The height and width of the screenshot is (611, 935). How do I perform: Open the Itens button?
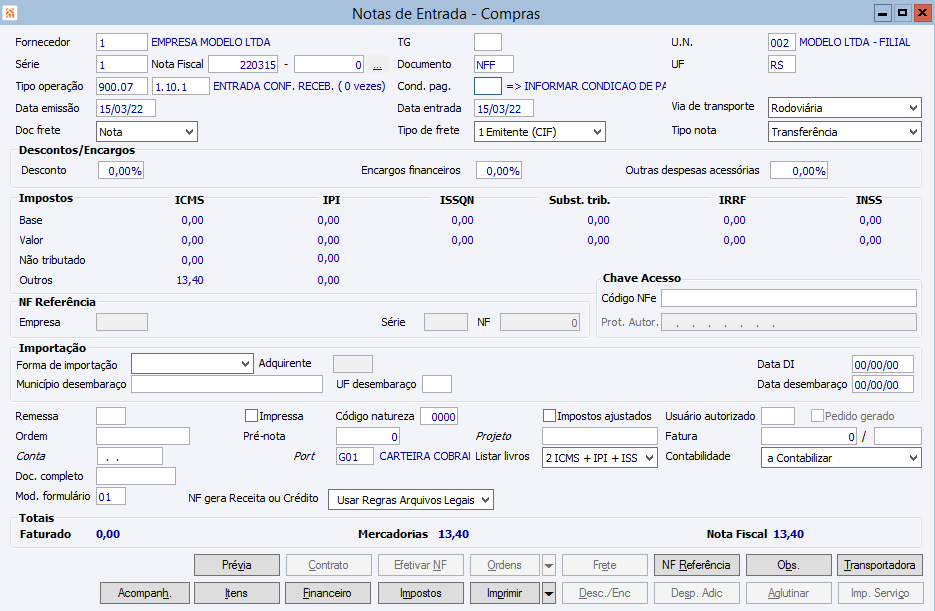[237, 593]
